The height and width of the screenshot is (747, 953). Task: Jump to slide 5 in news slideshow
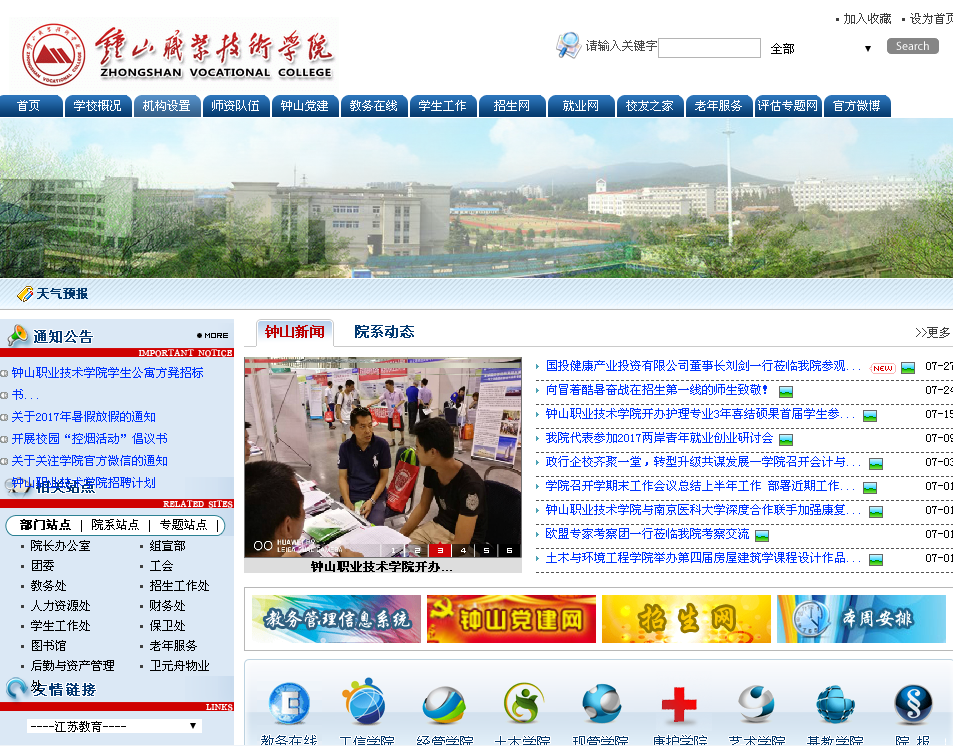(x=486, y=550)
